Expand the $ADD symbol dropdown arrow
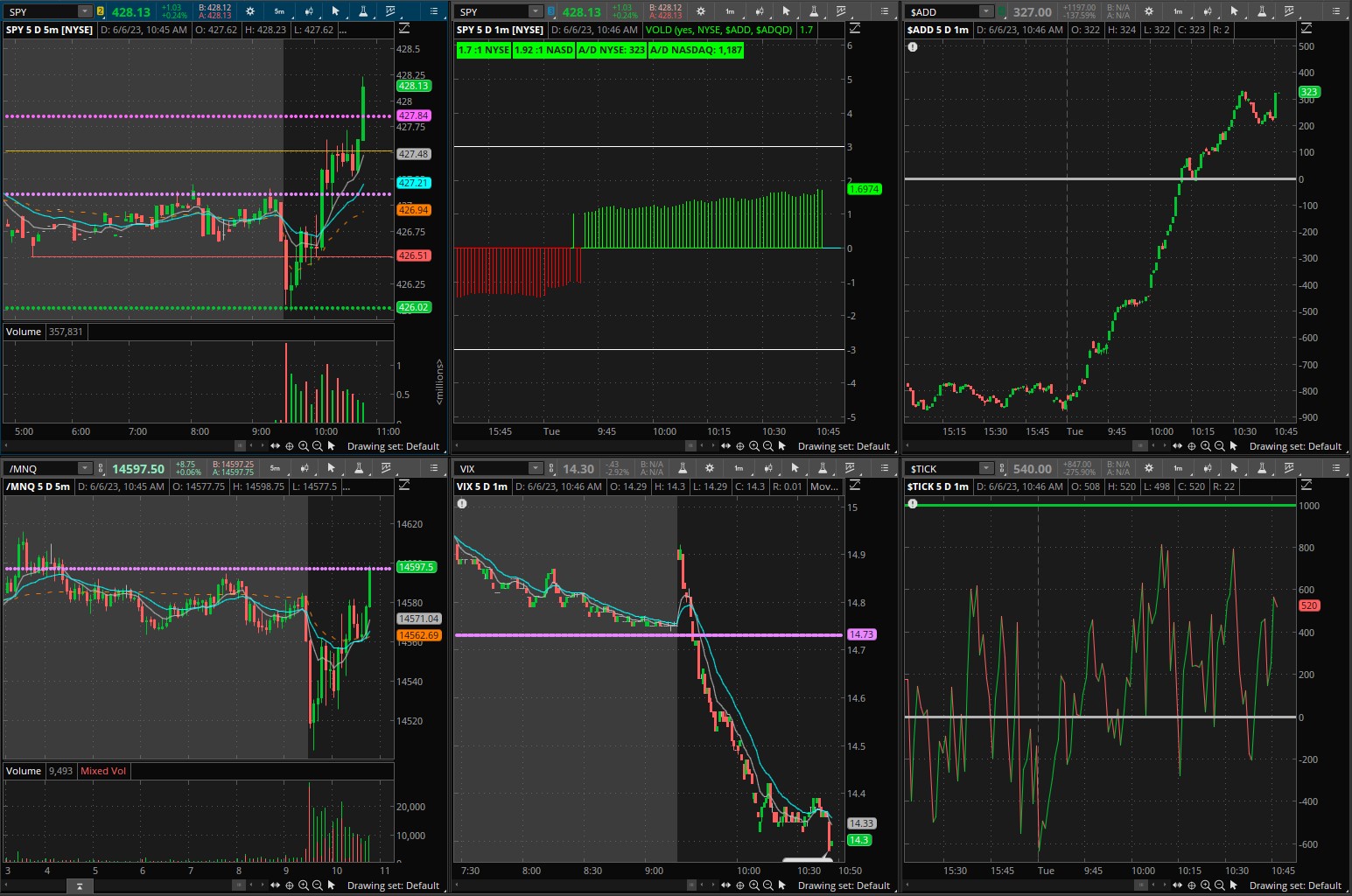Viewport: 1352px width, 896px height. 986,11
